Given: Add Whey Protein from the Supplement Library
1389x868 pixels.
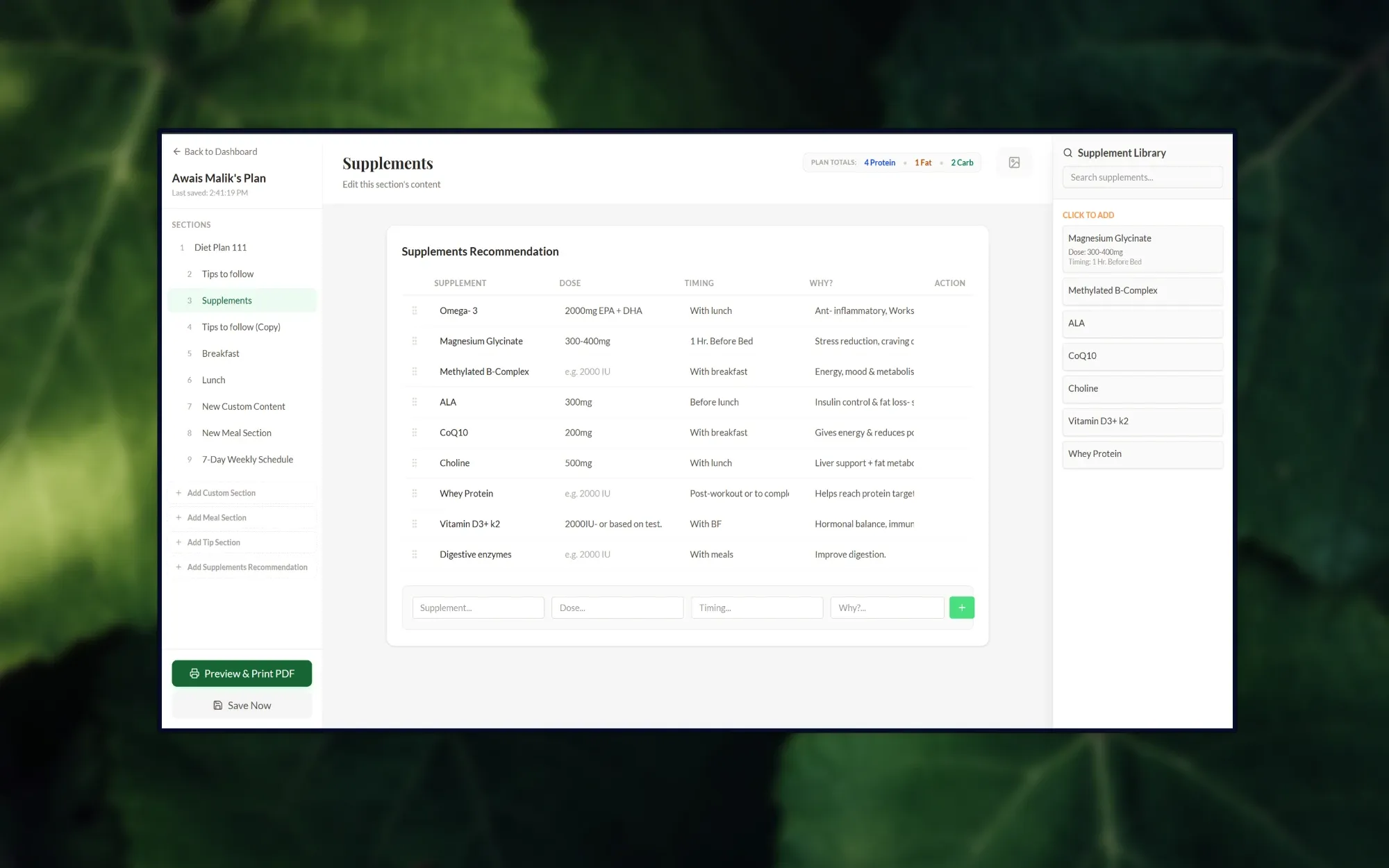Looking at the screenshot, I should coord(1142,454).
